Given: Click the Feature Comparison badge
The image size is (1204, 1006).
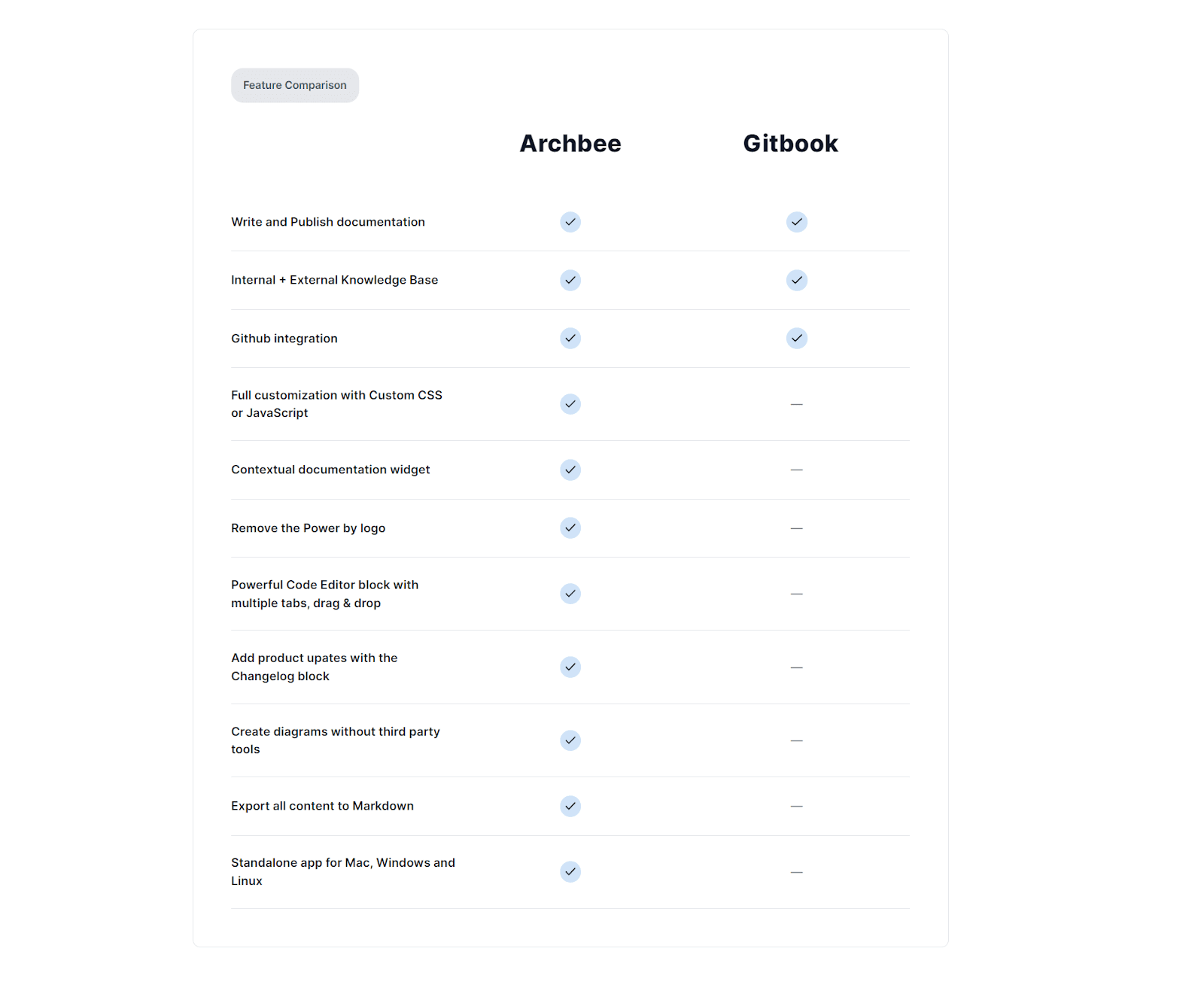Looking at the screenshot, I should tap(294, 86).
